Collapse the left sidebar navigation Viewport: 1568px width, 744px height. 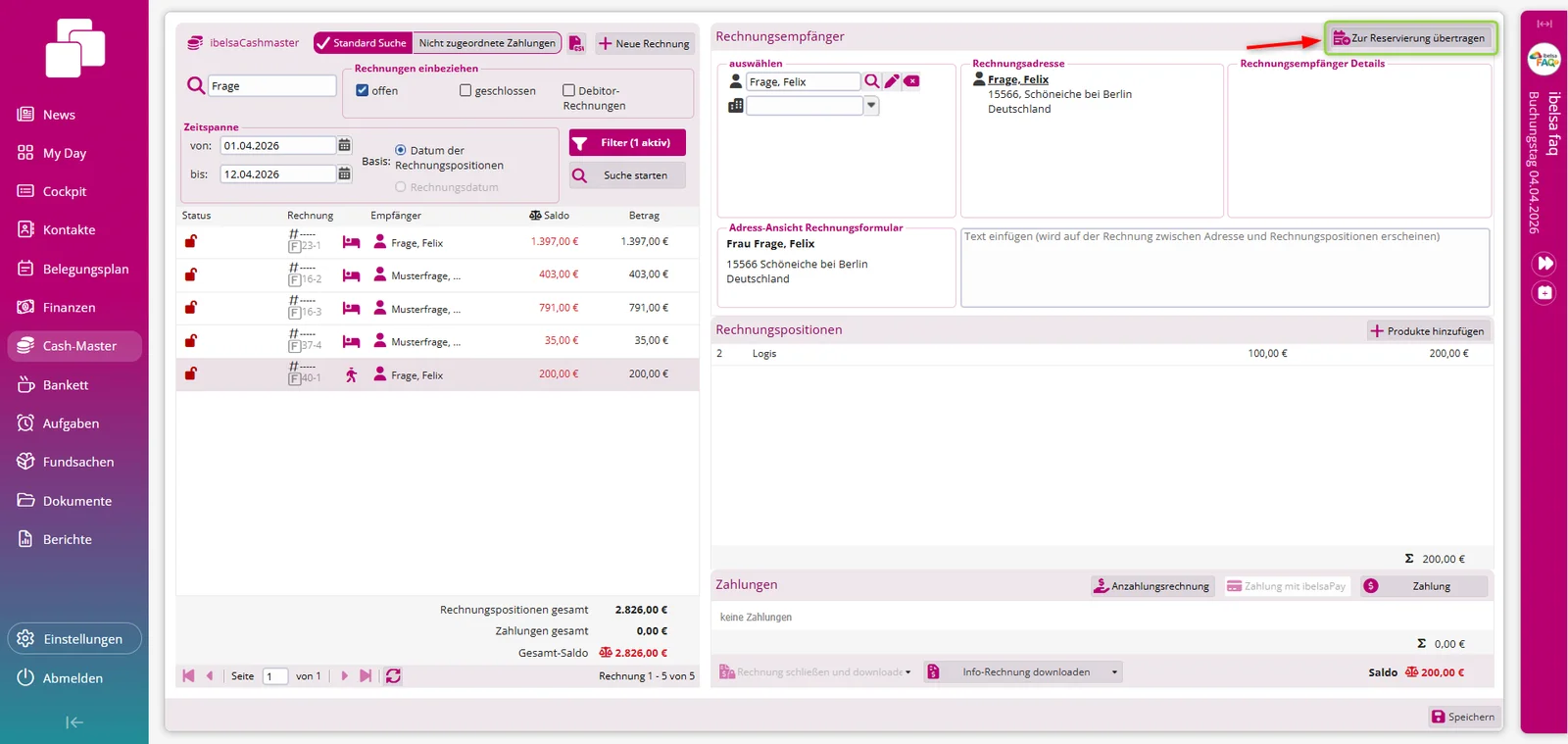pyautogui.click(x=74, y=722)
